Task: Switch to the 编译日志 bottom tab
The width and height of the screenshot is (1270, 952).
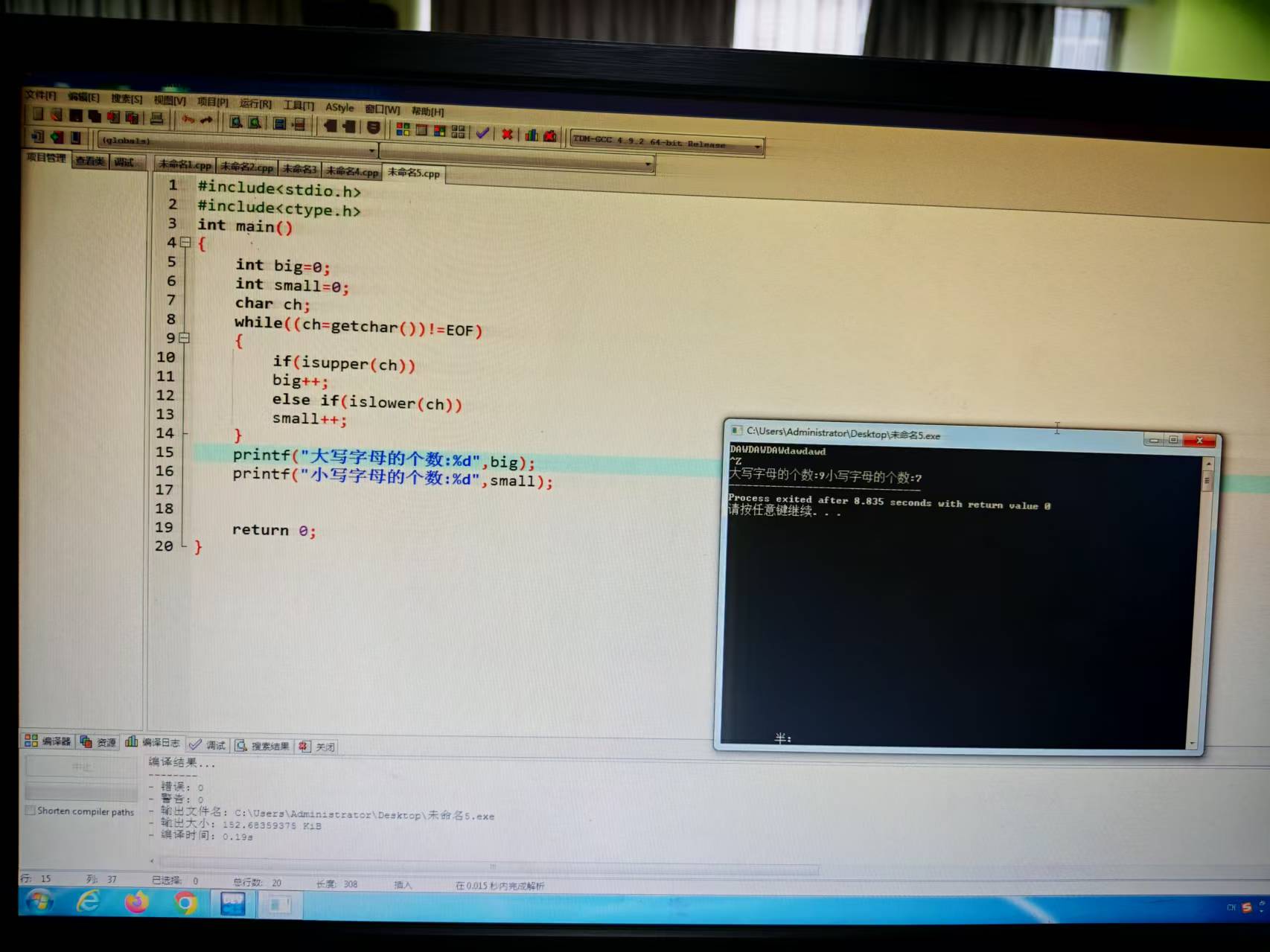Action: click(152, 741)
